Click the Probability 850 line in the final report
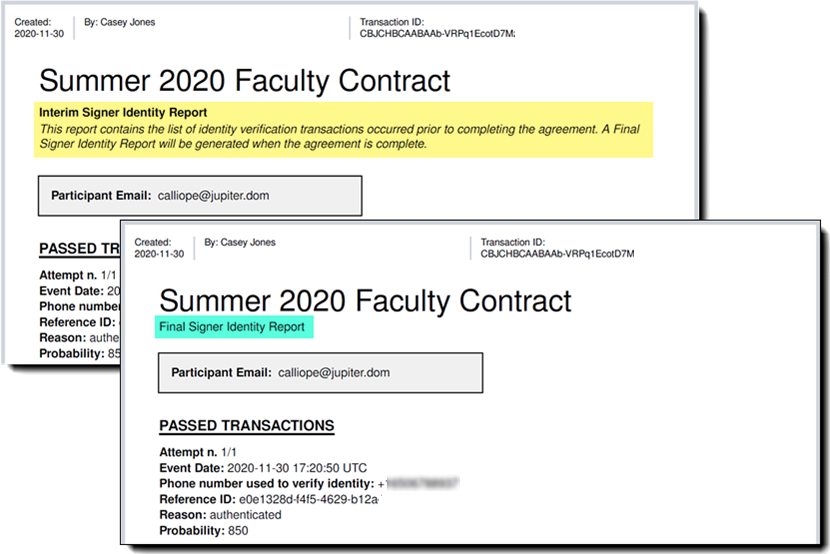The image size is (830, 554). point(204,530)
